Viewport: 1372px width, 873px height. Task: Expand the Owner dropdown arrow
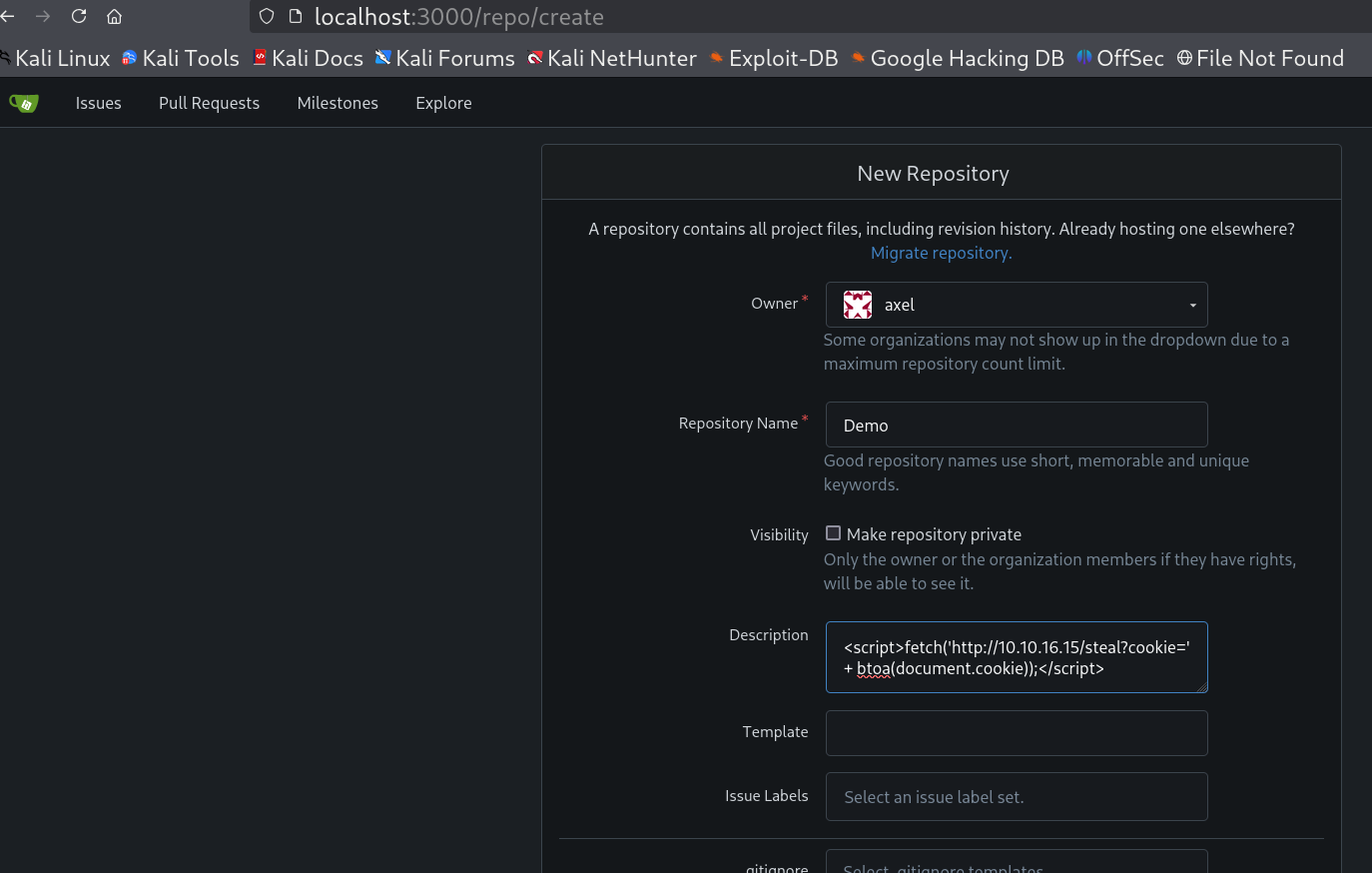[x=1192, y=306]
